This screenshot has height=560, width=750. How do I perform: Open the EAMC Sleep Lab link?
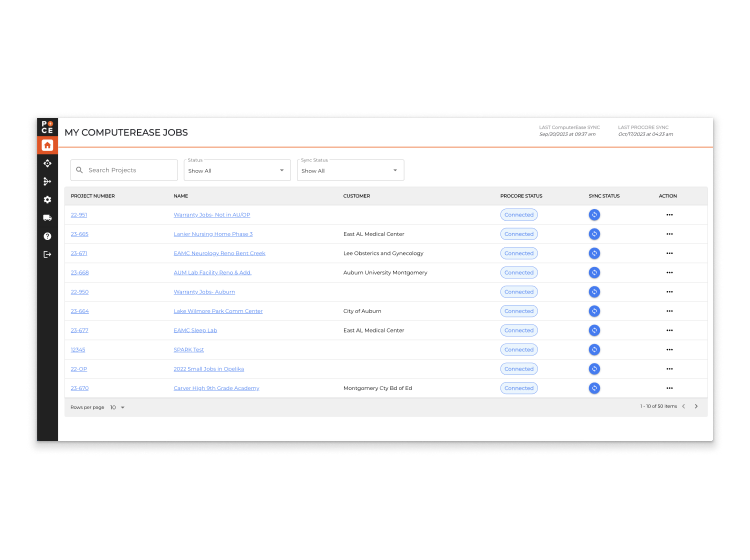pos(195,330)
